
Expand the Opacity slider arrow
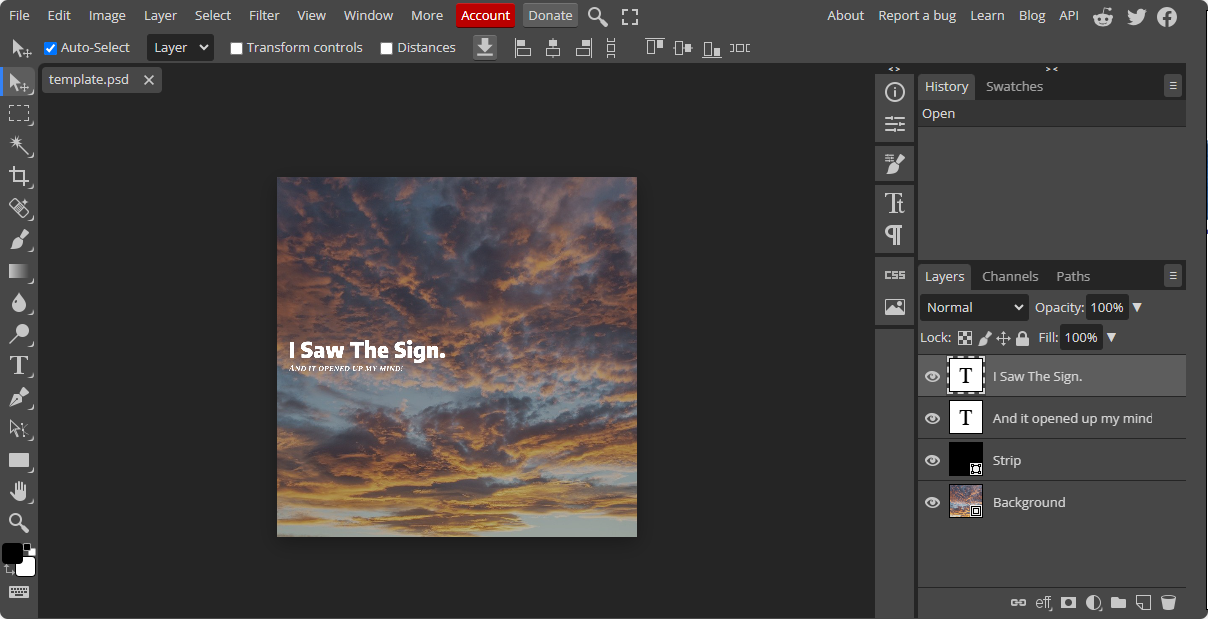pyautogui.click(x=1137, y=308)
